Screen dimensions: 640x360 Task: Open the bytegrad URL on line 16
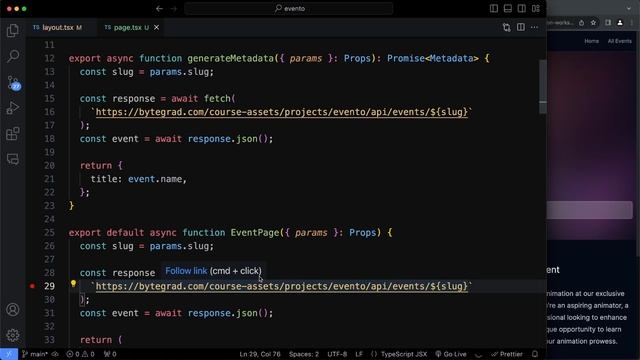coord(282,112)
